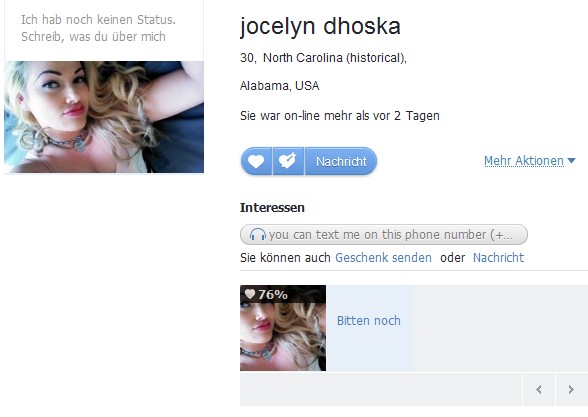The image size is (588, 417).
Task: Click the blue Nachricht button
Action: pos(341,161)
